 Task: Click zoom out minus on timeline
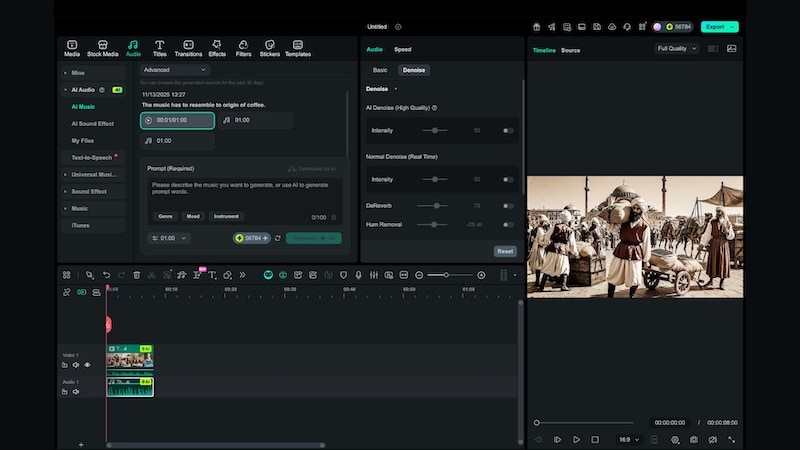[419, 275]
